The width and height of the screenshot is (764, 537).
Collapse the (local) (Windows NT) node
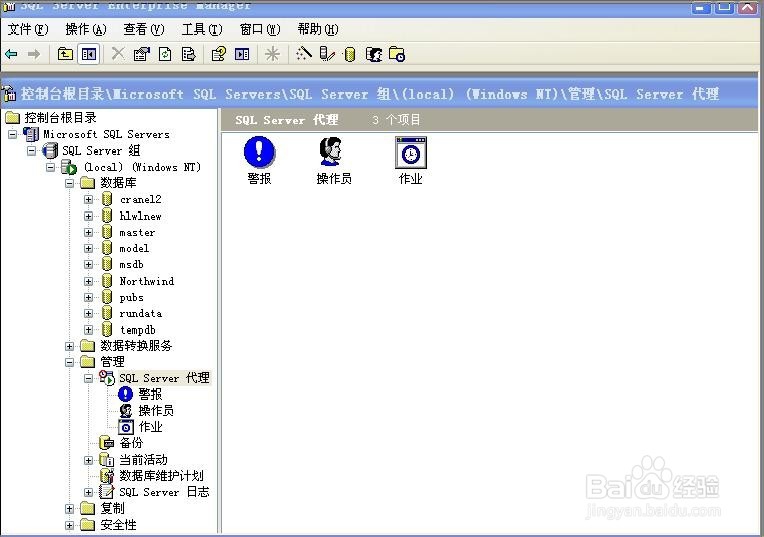coord(51,167)
